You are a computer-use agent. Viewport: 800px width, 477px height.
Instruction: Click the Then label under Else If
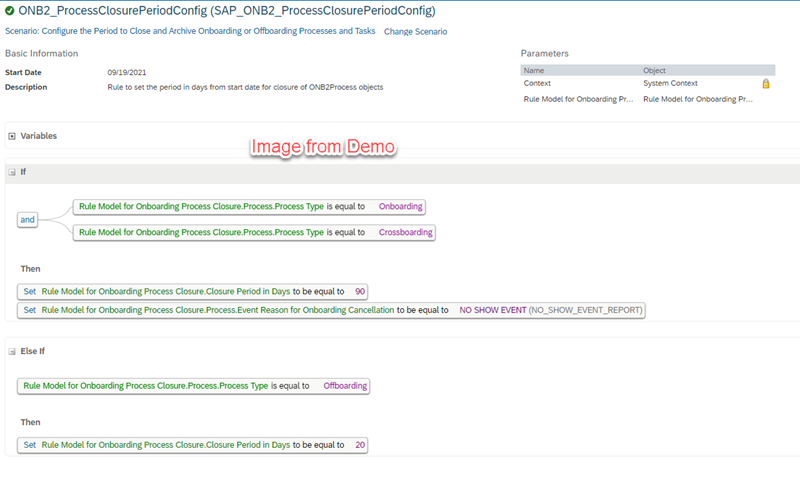[x=30, y=422]
